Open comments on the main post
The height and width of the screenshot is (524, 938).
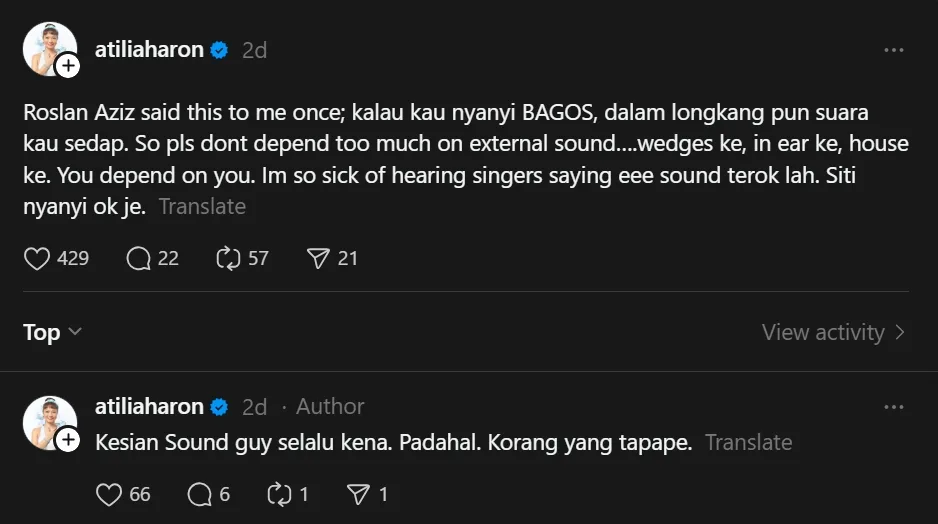point(138,258)
